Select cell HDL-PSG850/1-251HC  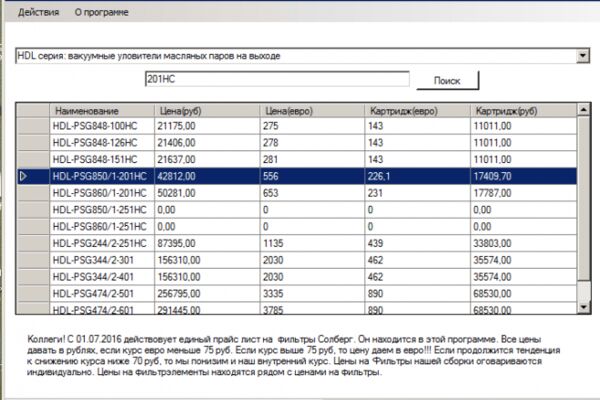pyautogui.click(x=102, y=210)
